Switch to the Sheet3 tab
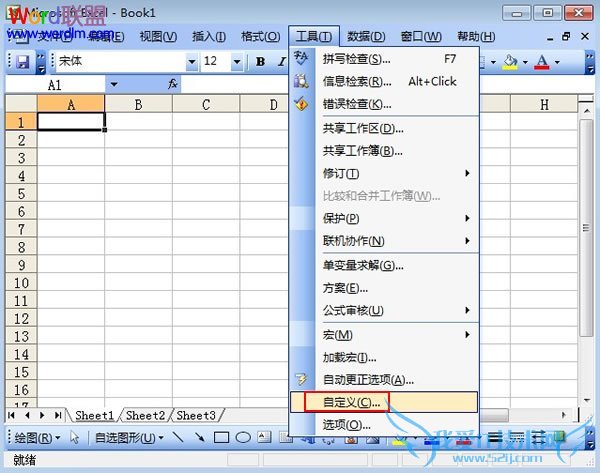This screenshot has width=600, height=473. [x=196, y=415]
